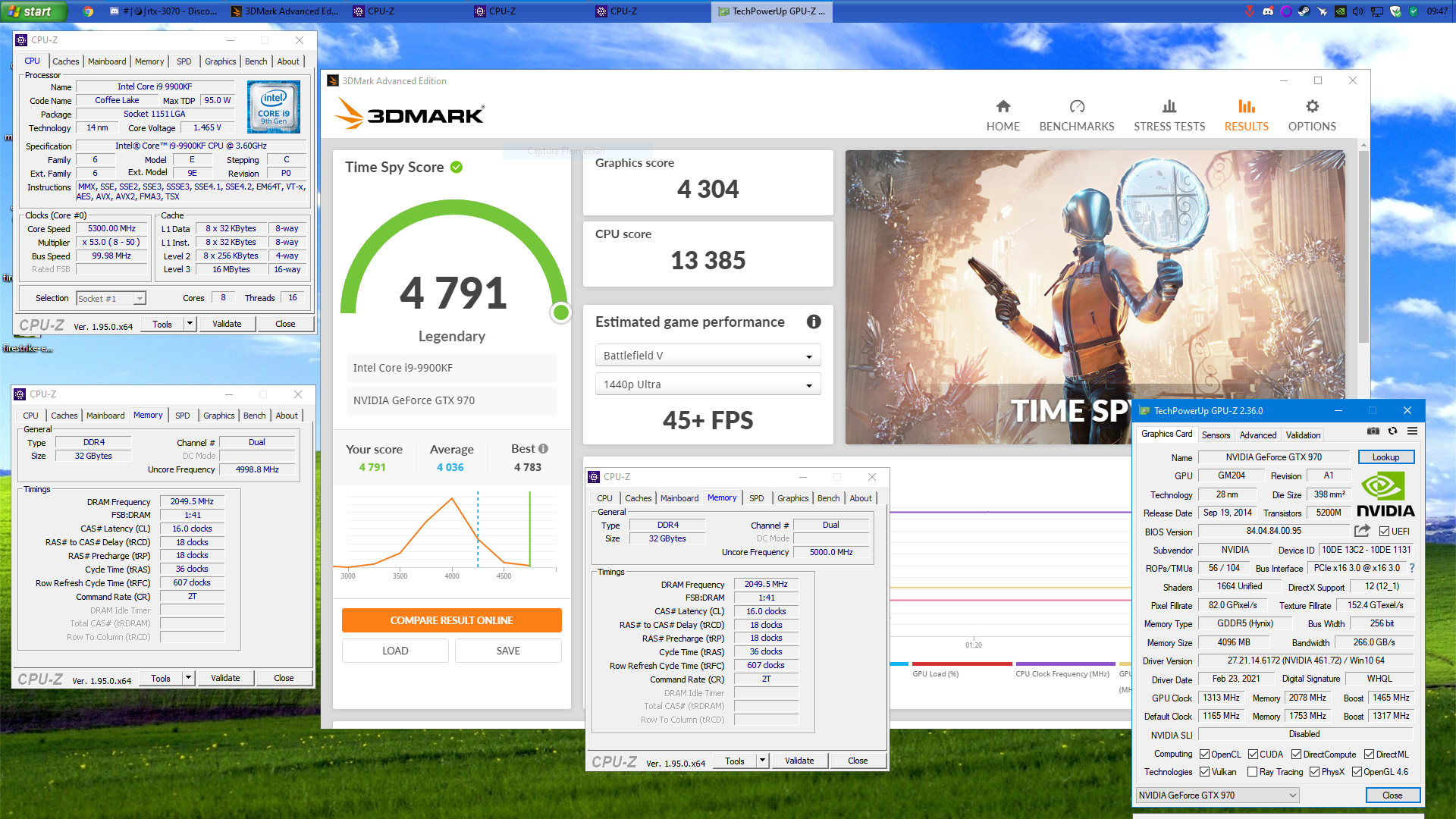Click the purple ring tray icon
Screen dimensions: 1456x819
tap(1285, 11)
